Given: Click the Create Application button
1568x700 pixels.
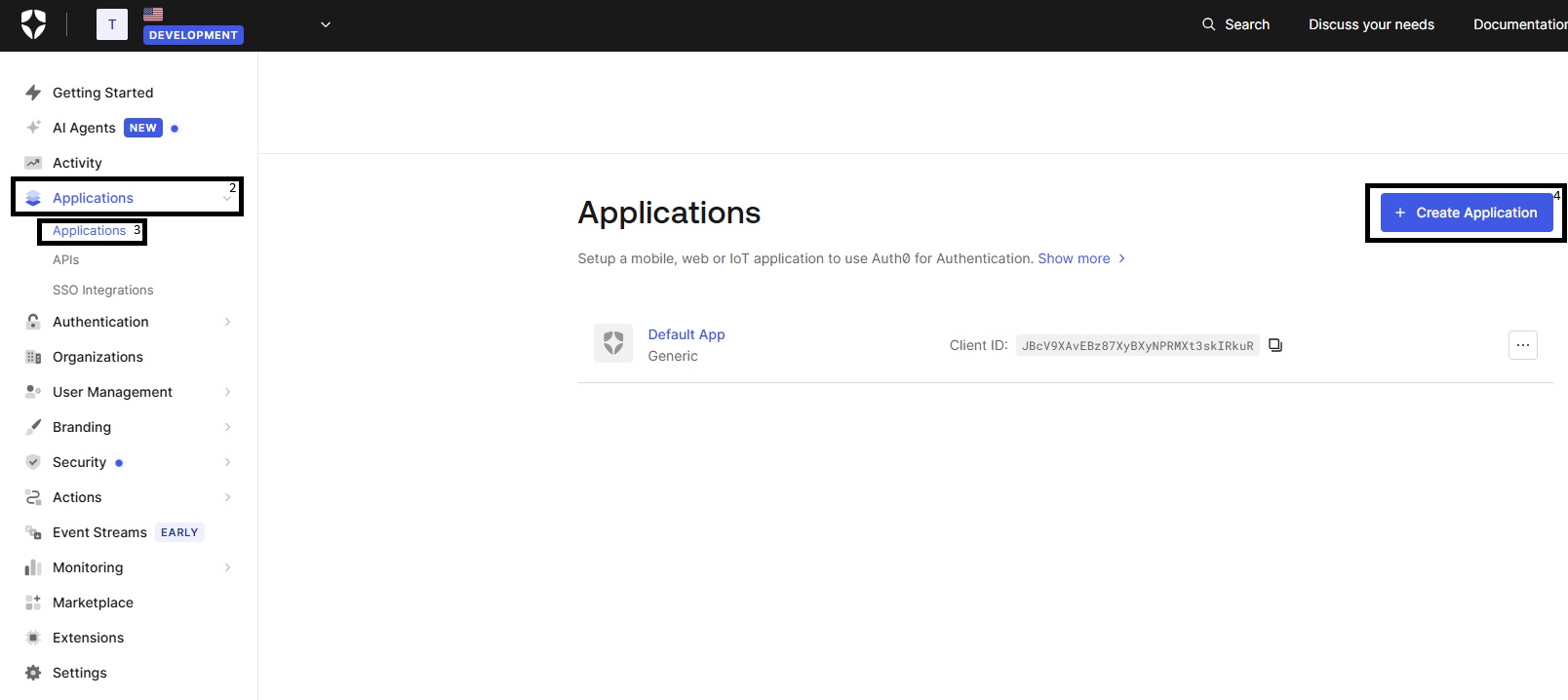Looking at the screenshot, I should [x=1467, y=213].
